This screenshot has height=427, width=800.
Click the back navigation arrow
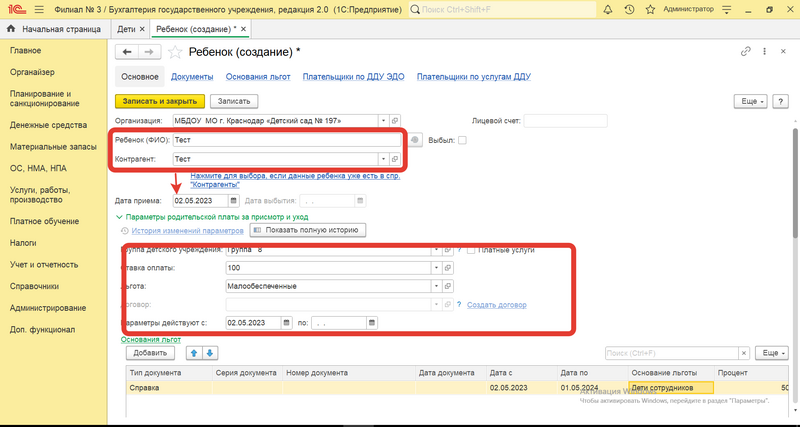click(x=126, y=51)
